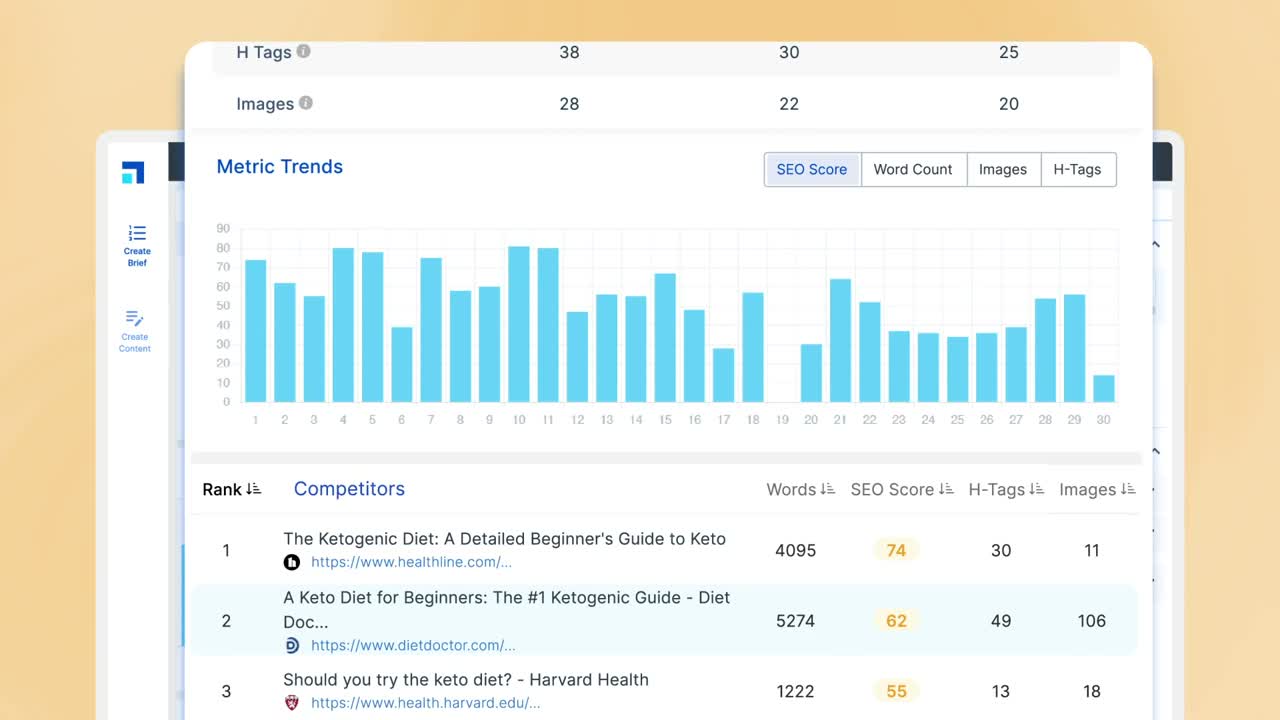Switch Metric Trends to Word Count
The image size is (1280, 720).
913,169
